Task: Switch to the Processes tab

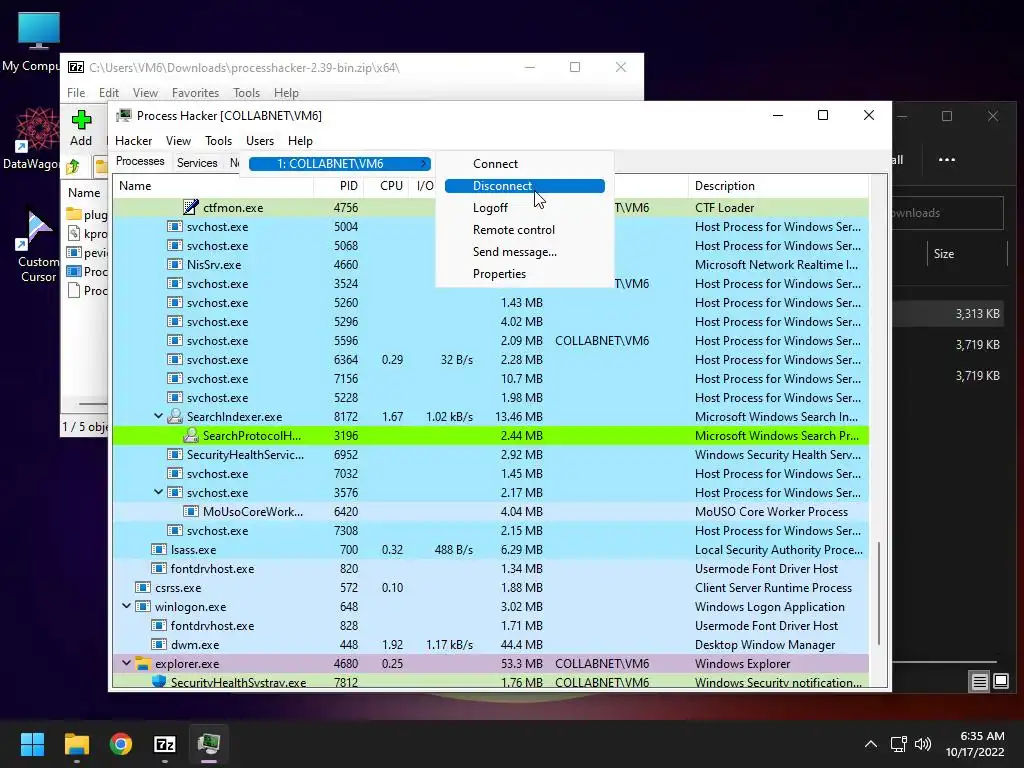Action: (x=140, y=161)
